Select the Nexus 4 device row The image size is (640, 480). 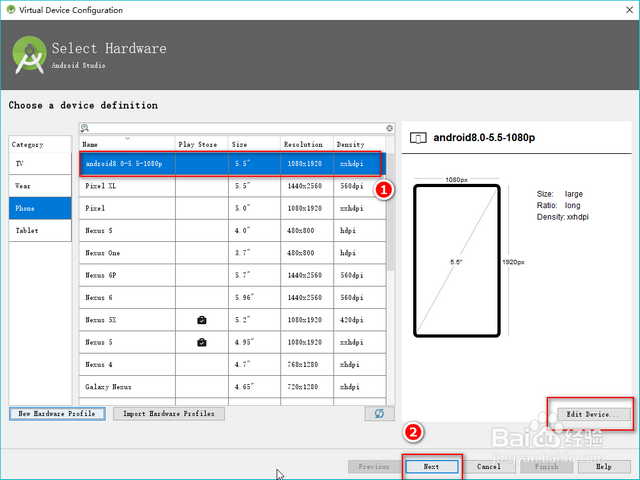(232, 364)
